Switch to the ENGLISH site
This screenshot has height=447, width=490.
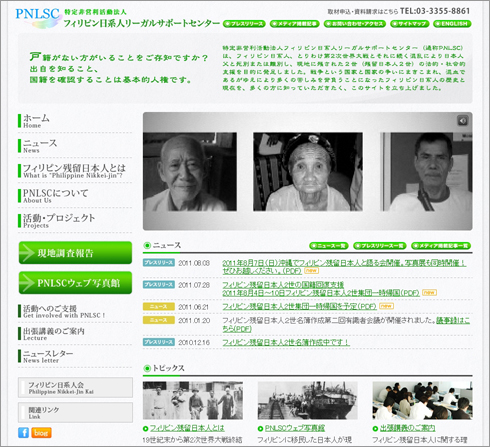pyautogui.click(x=452, y=24)
